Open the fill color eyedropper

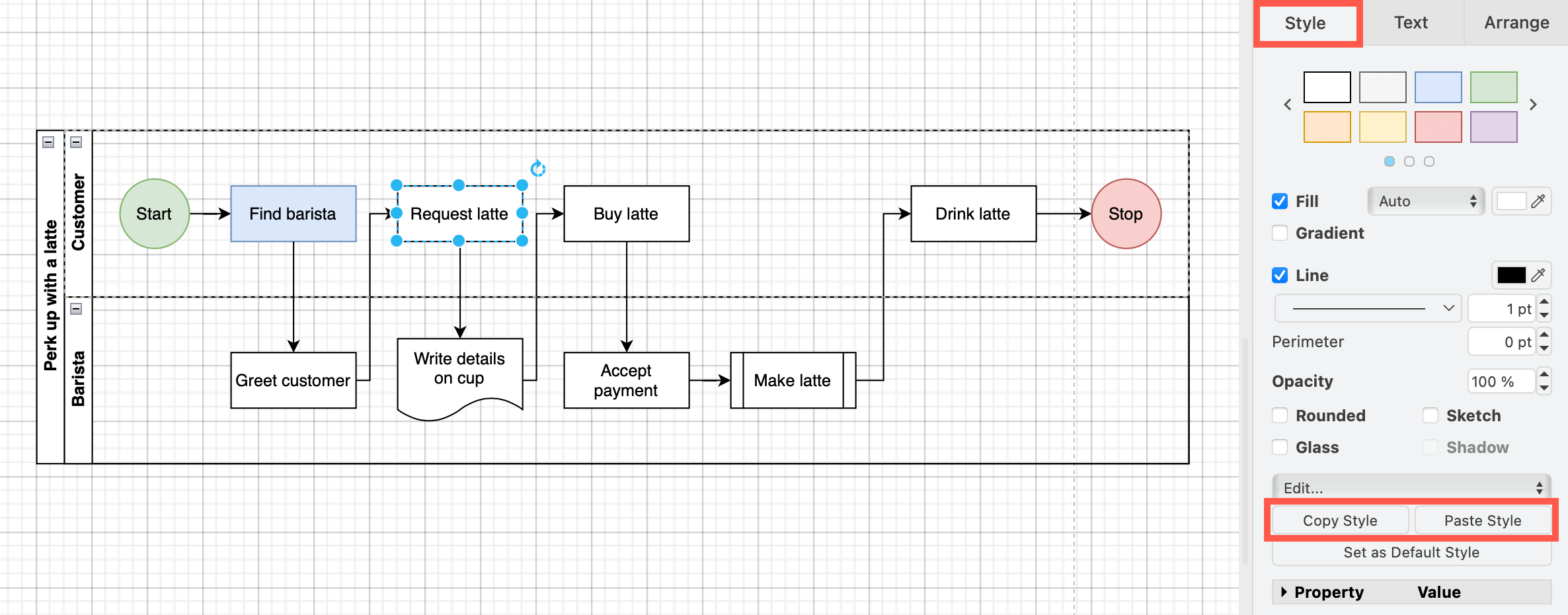coord(1538,200)
